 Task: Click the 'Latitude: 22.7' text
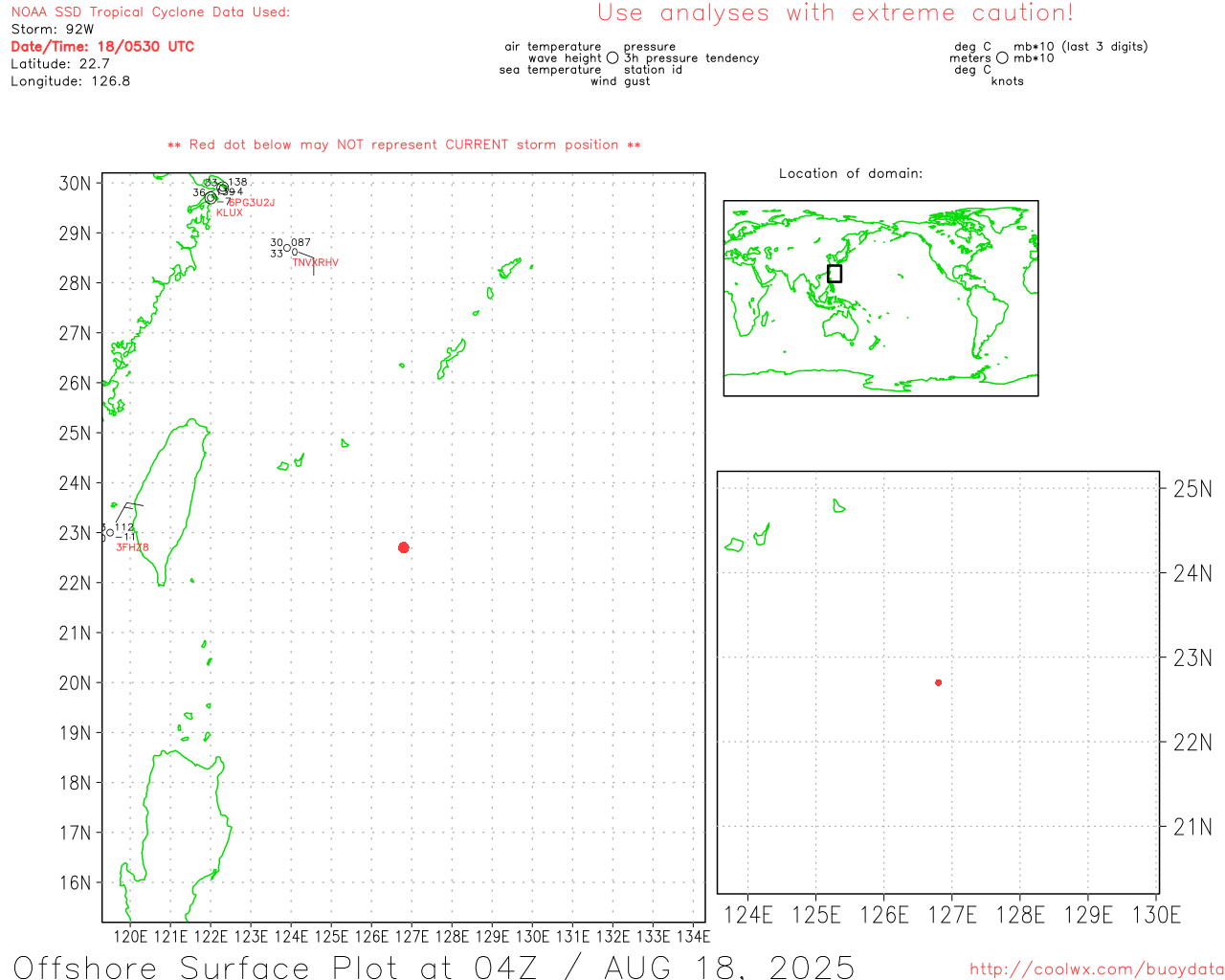60,64
